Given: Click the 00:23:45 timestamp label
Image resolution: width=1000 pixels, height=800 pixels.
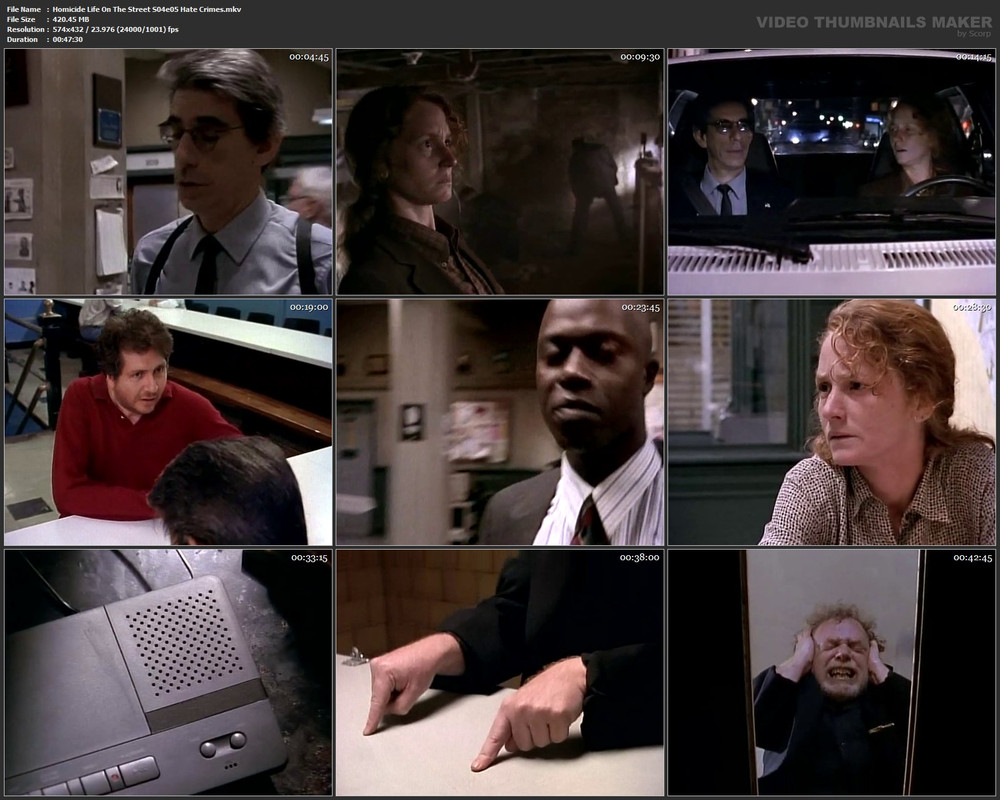Looking at the screenshot, I should pyautogui.click(x=640, y=307).
